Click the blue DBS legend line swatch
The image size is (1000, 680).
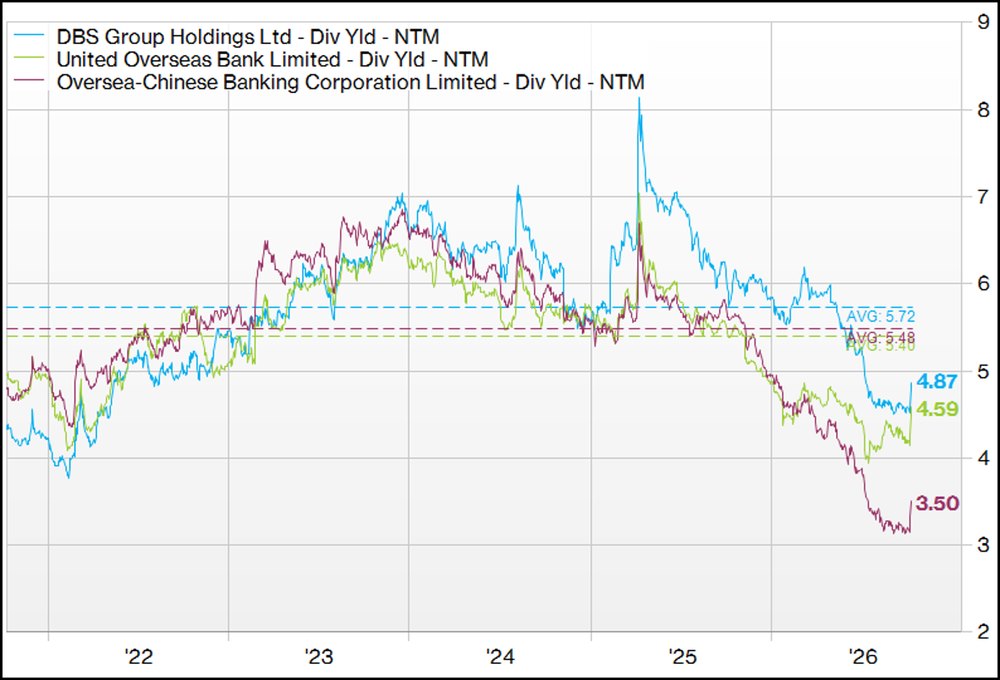coord(29,36)
